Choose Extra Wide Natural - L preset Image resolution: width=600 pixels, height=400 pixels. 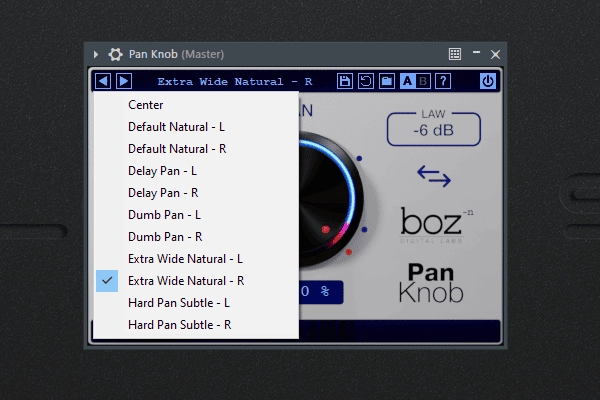tap(196, 259)
